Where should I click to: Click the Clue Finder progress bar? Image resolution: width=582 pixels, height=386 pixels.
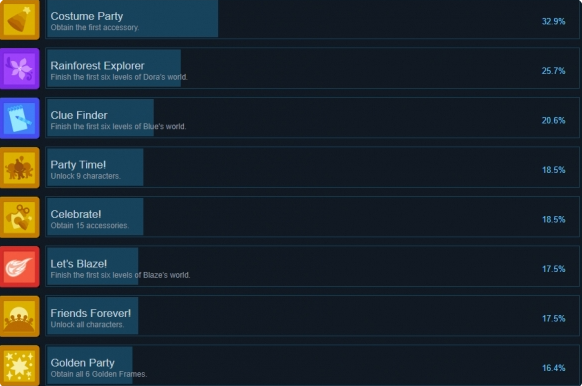(x=100, y=118)
